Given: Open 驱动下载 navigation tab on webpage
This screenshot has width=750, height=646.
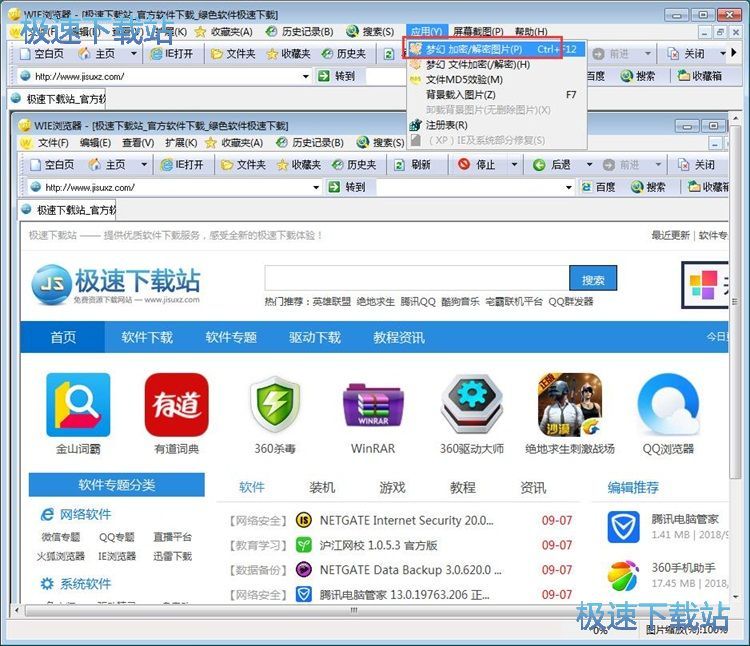Looking at the screenshot, I should coord(315,337).
